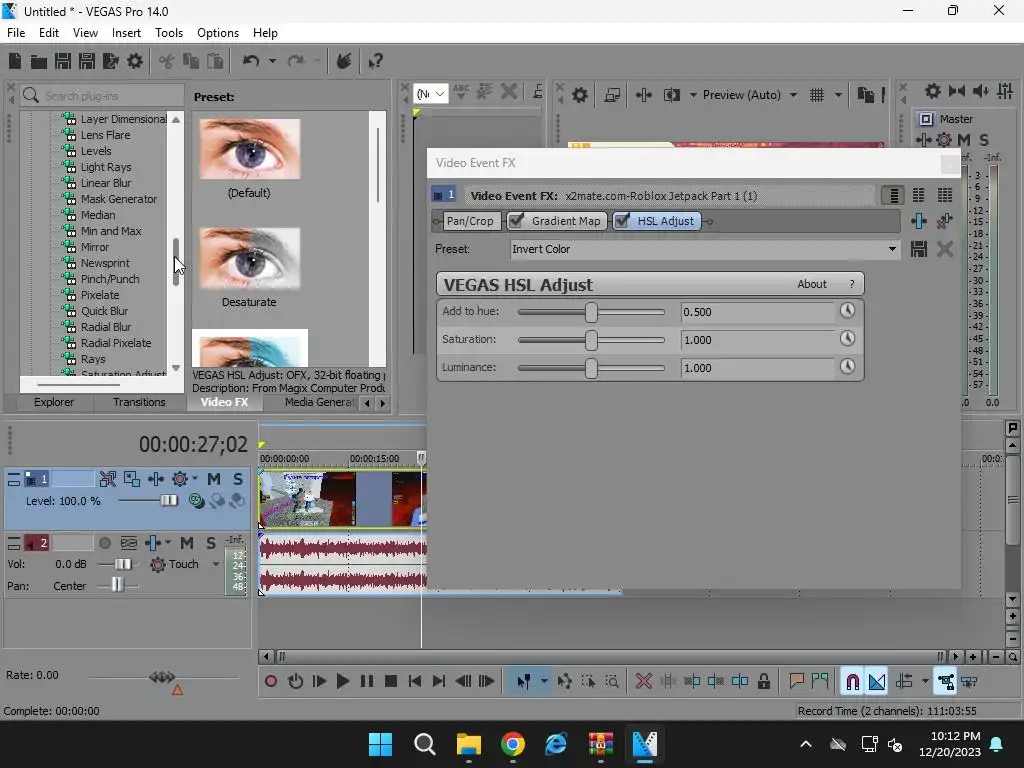Enable the Gradient Map effect checkbox
Viewport: 1024px width, 768px height.
(516, 221)
